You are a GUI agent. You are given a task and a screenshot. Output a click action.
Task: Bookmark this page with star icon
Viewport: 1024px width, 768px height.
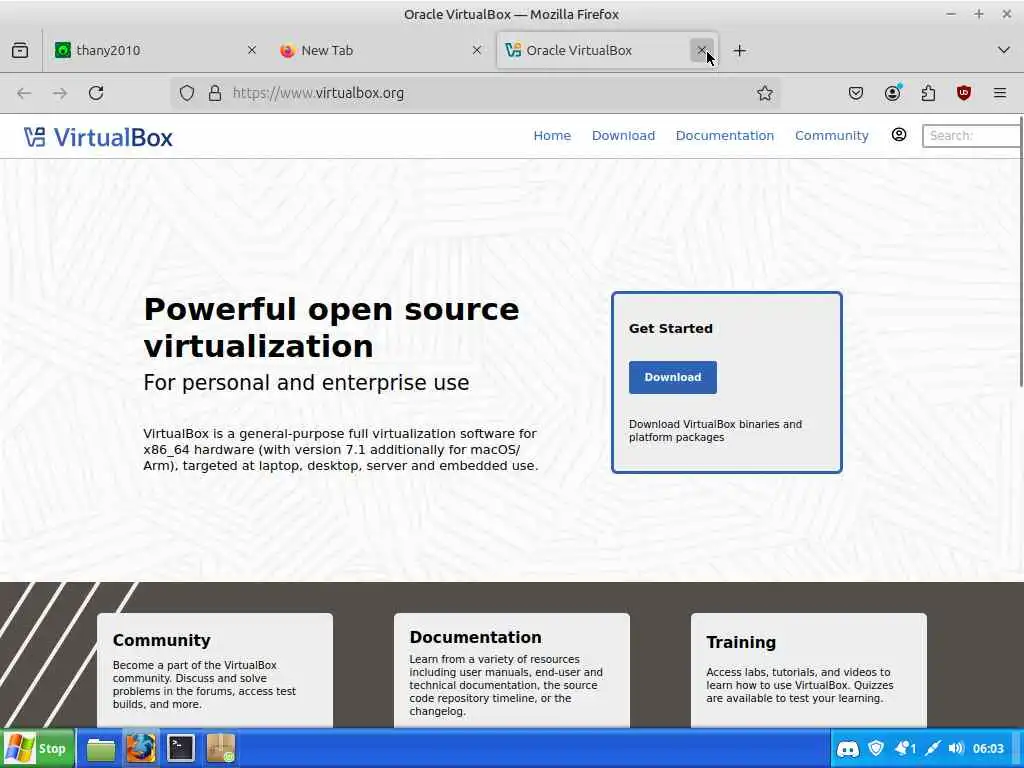(765, 93)
